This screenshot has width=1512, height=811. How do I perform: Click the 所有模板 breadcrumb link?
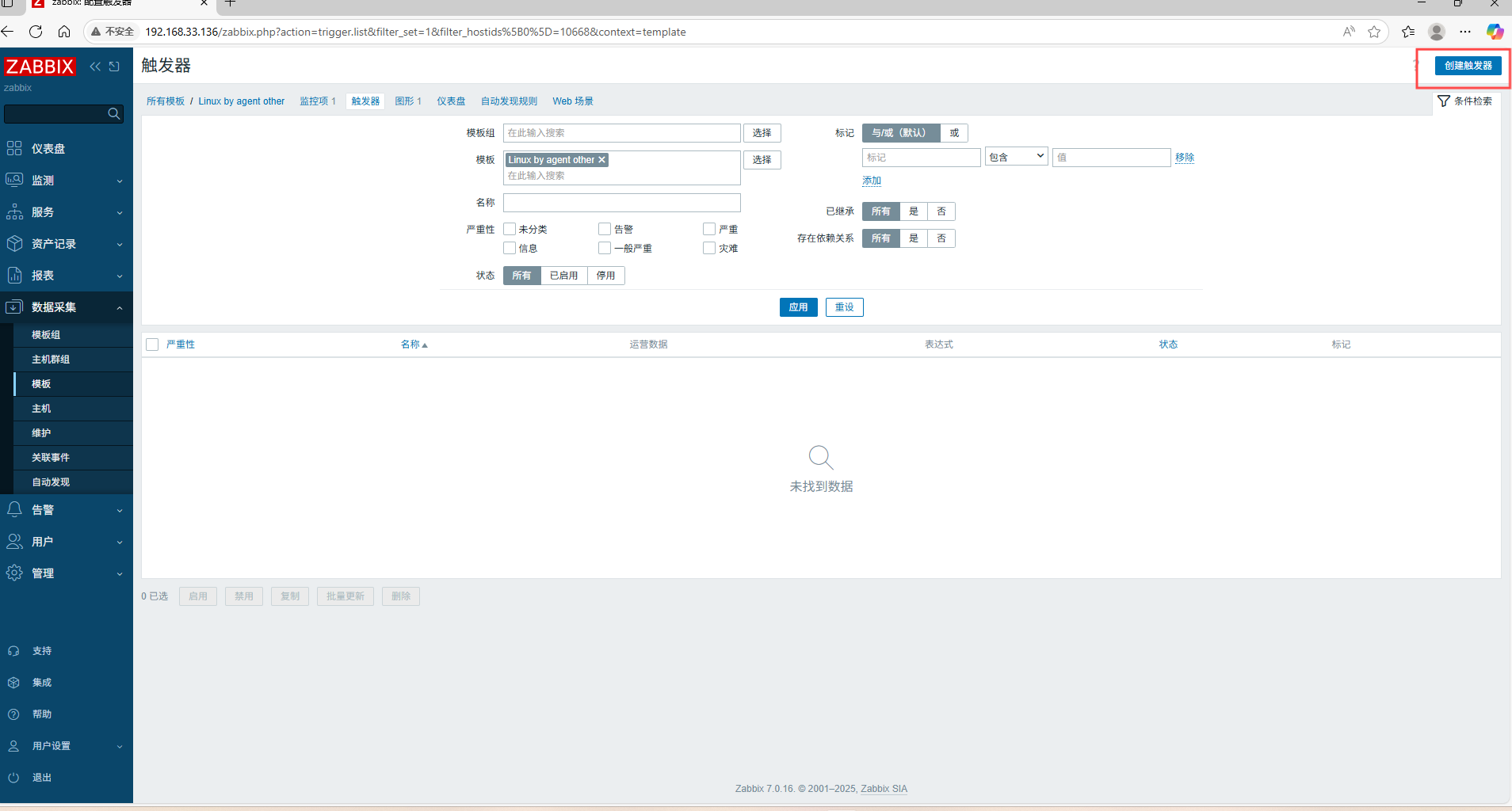tap(166, 101)
